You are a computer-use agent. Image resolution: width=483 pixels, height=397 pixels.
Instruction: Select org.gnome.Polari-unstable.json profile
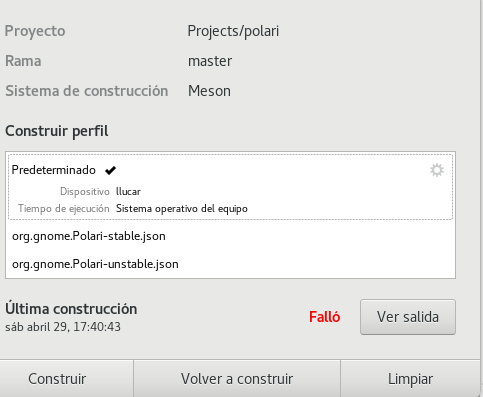tap(230, 264)
